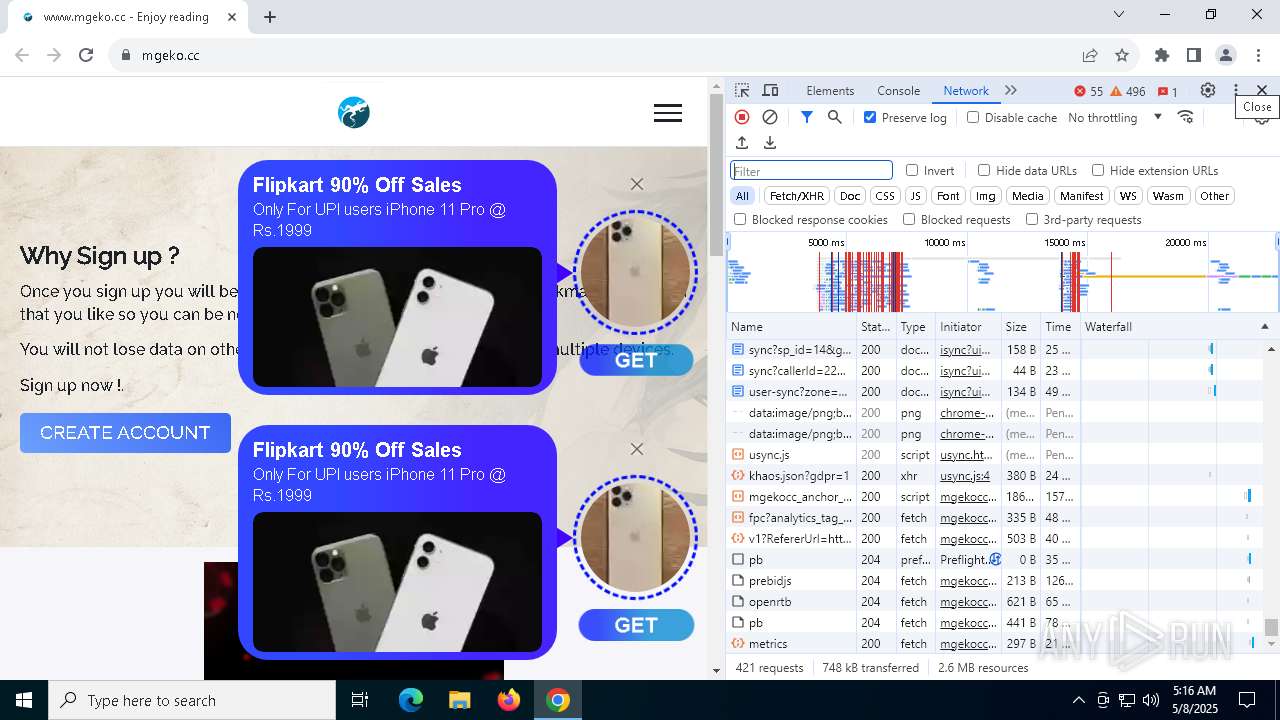
Task: Click the 55 errors counter
Action: pyautogui.click(x=1088, y=91)
